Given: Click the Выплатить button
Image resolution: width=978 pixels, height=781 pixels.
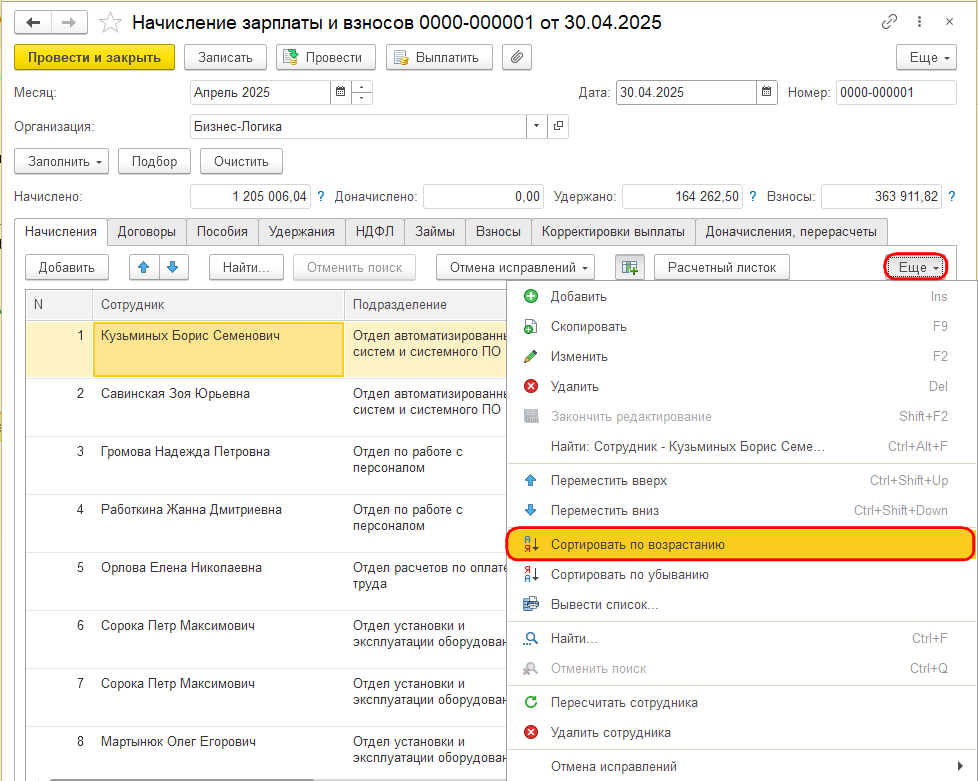Looking at the screenshot, I should [x=439, y=57].
